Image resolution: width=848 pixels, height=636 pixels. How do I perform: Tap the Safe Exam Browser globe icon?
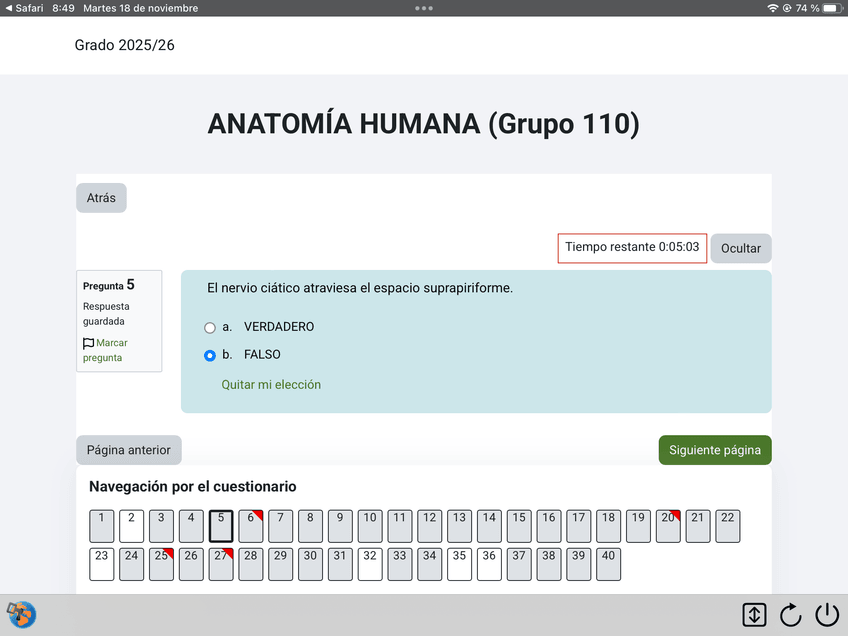20,614
